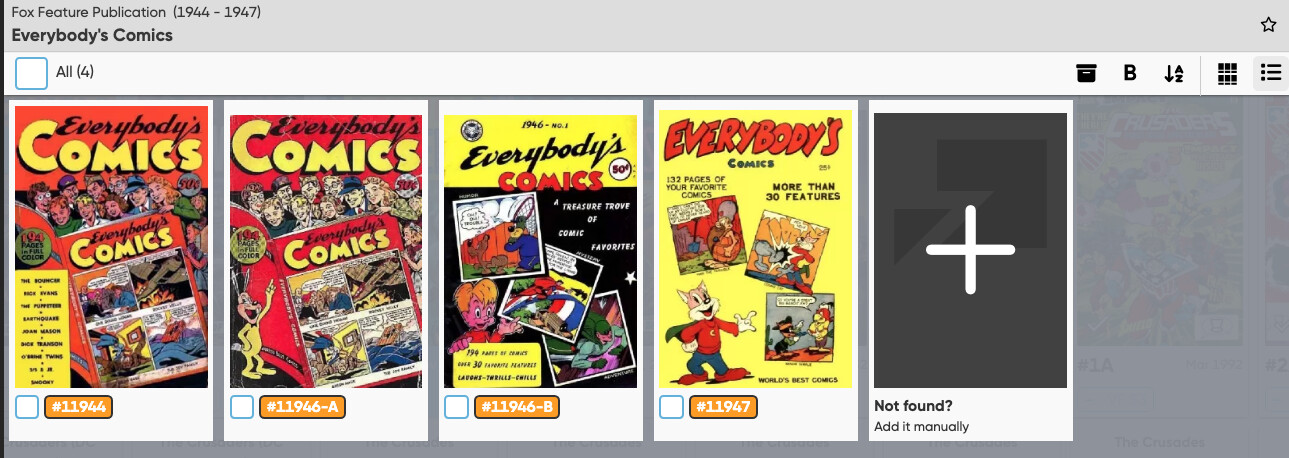The width and height of the screenshot is (1289, 458).
Task: Open the 132 pages Everybody's Comics cover
Action: (x=755, y=249)
